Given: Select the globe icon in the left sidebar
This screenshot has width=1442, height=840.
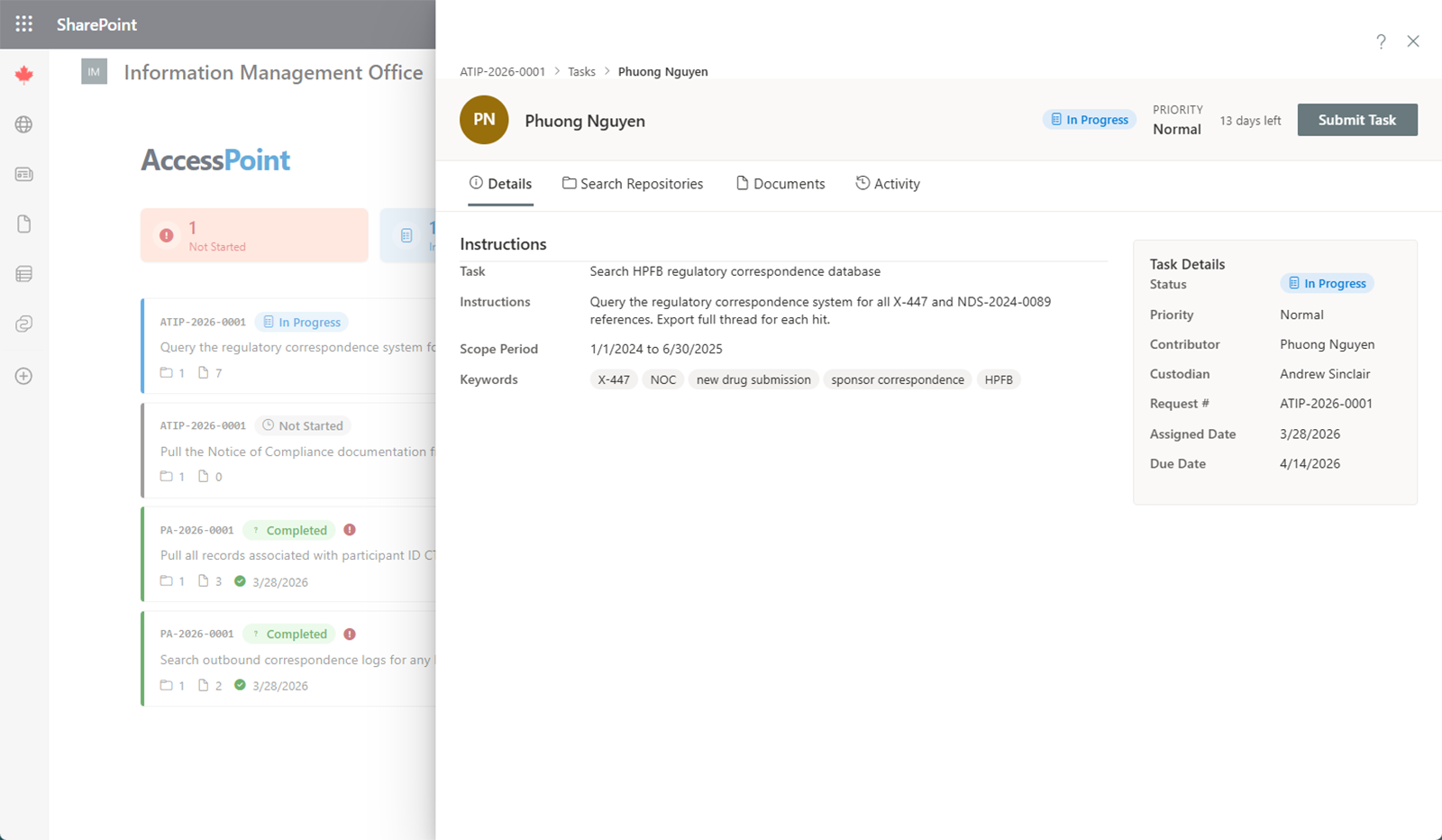Looking at the screenshot, I should pos(23,125).
